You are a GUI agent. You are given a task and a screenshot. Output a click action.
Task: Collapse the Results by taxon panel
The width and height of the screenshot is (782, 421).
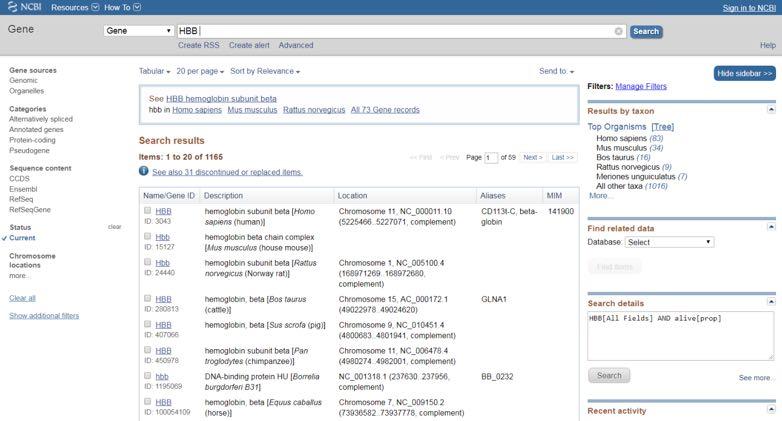coord(771,109)
